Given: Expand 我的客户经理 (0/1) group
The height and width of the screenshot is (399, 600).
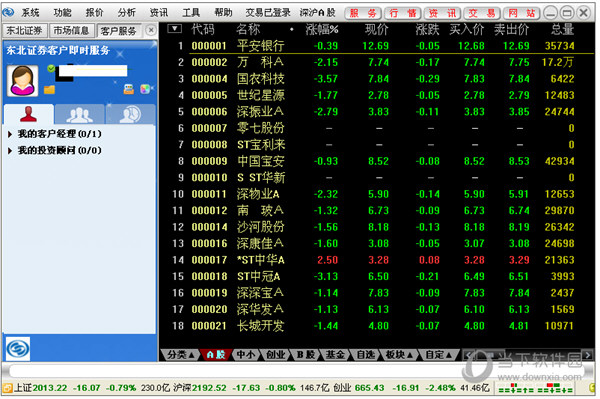Looking at the screenshot, I should coord(54,134).
